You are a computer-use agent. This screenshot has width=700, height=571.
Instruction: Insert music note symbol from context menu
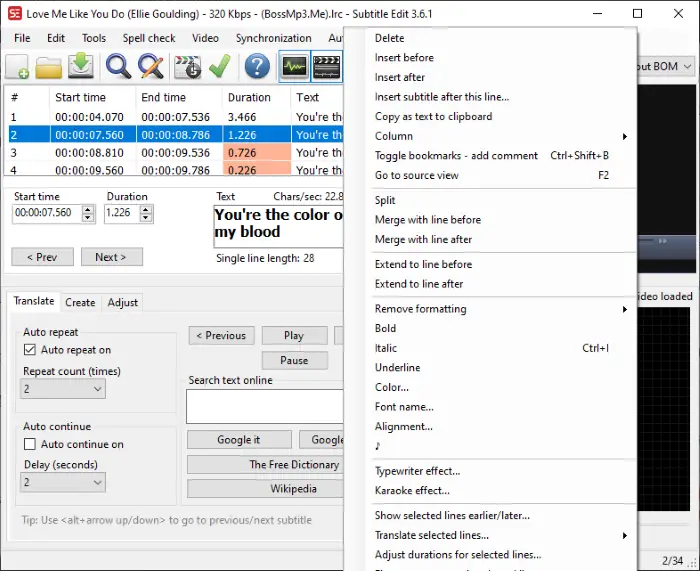(378, 446)
